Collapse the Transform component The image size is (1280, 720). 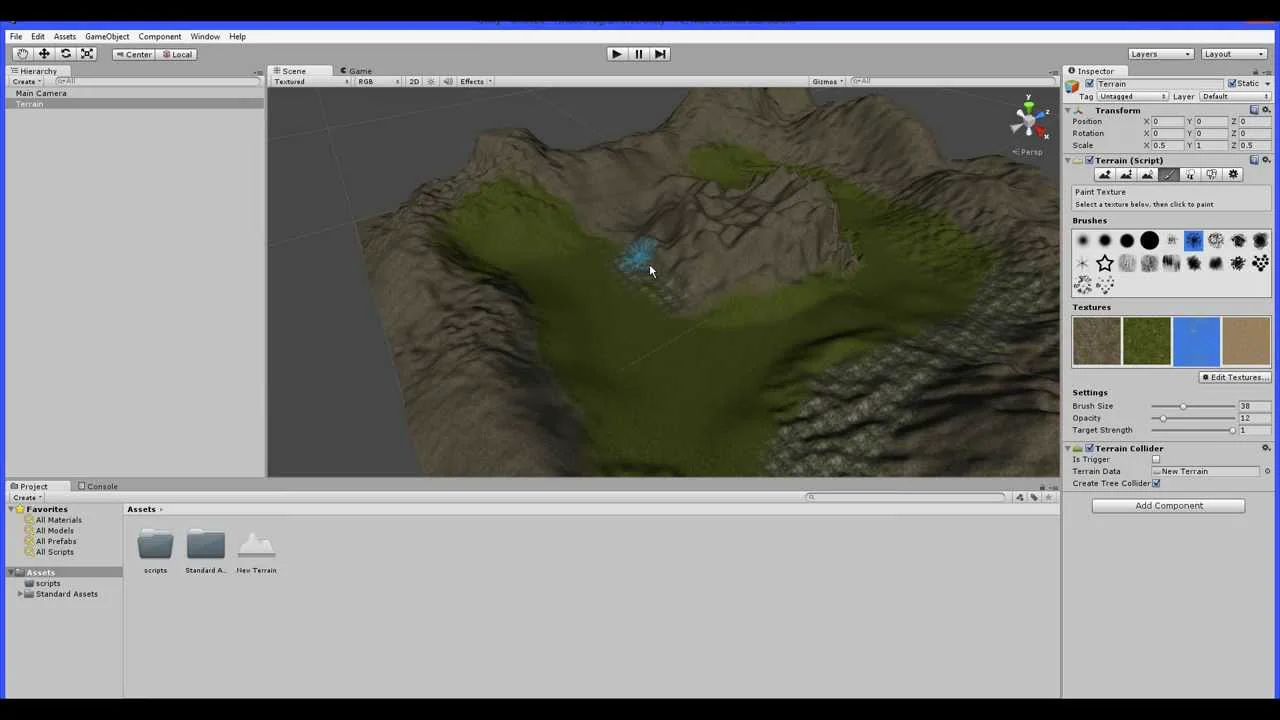click(1068, 110)
